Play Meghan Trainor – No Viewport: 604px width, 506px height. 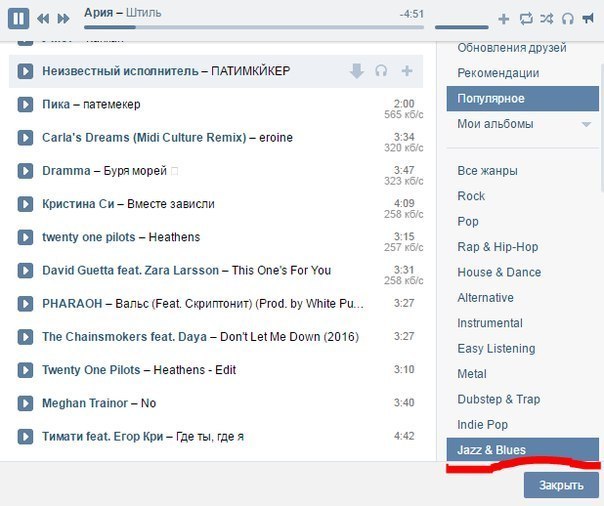[x=26, y=403]
